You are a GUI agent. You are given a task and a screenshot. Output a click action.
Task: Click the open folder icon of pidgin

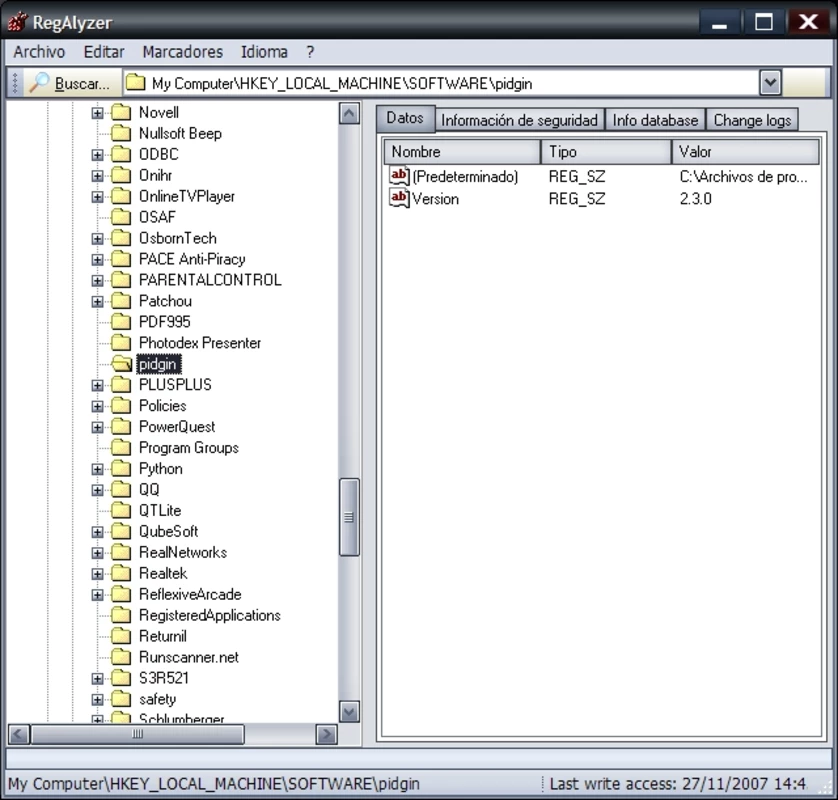click(121, 364)
